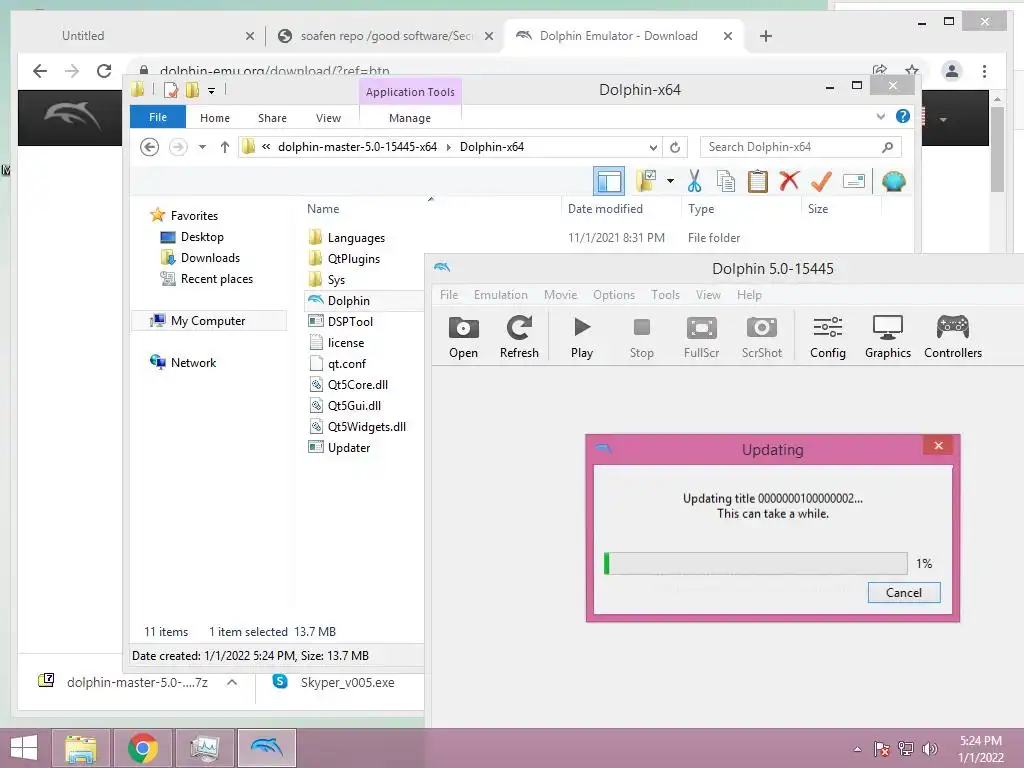Click the FullScr toolbar icon

point(701,337)
